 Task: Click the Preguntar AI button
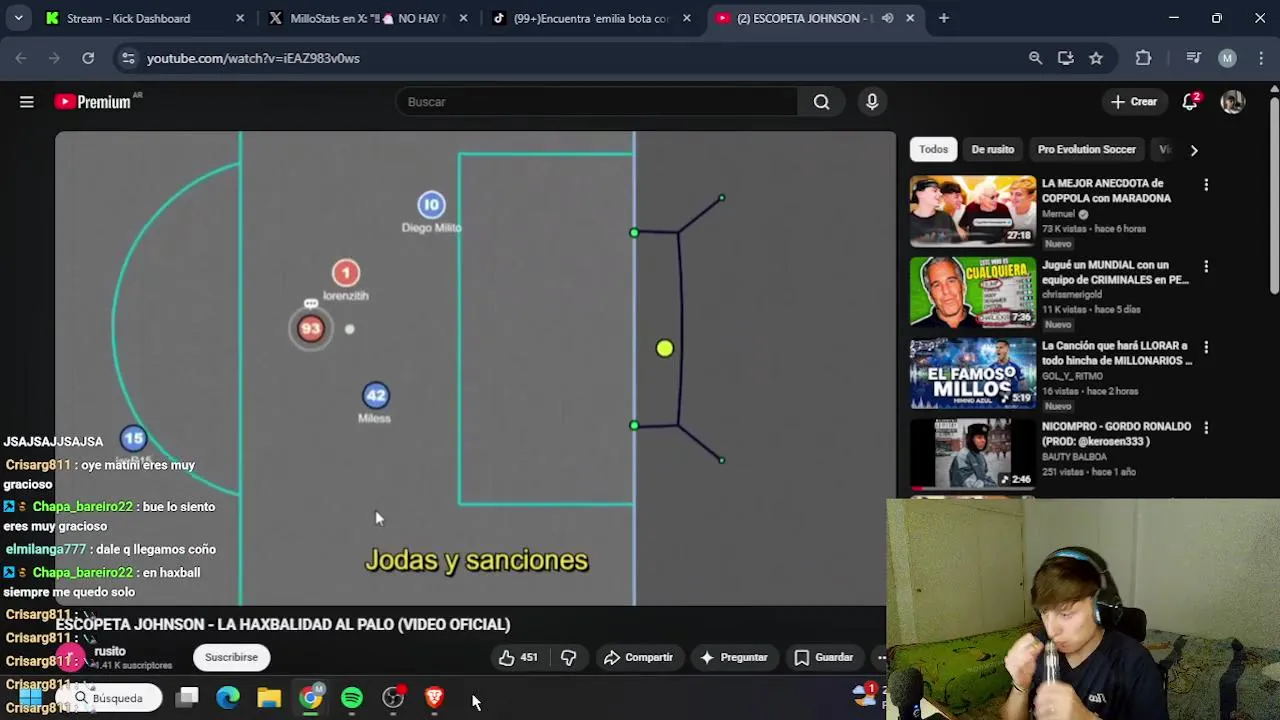(x=734, y=657)
